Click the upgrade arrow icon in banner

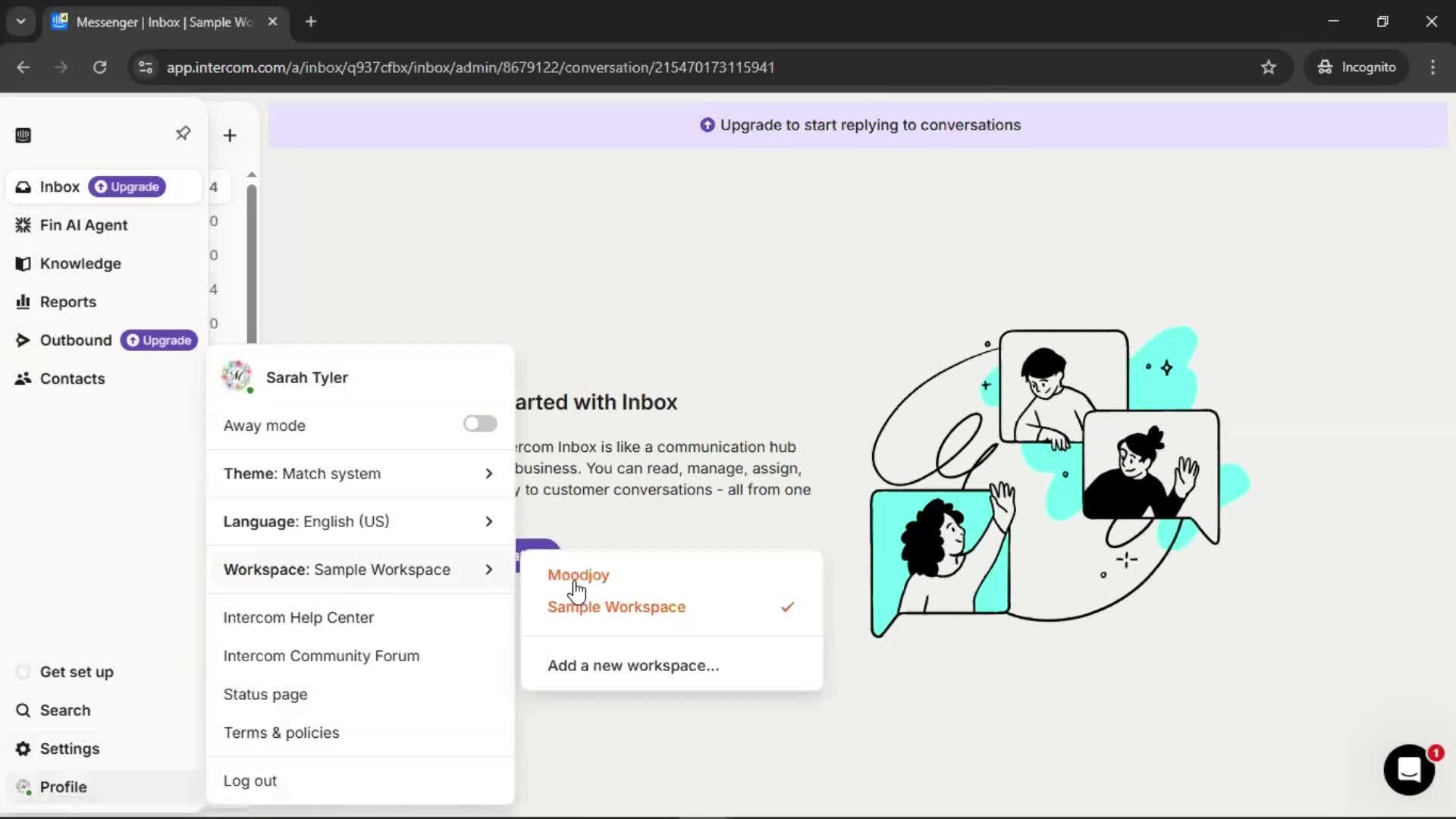point(708,125)
